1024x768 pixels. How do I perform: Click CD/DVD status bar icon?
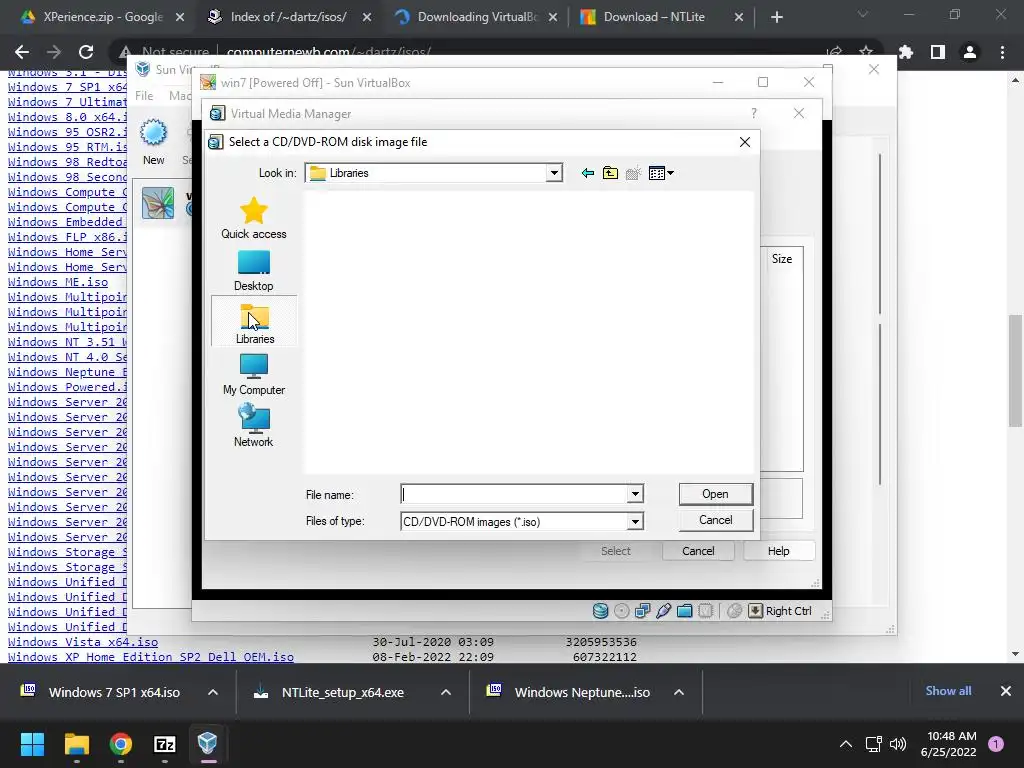pos(622,611)
